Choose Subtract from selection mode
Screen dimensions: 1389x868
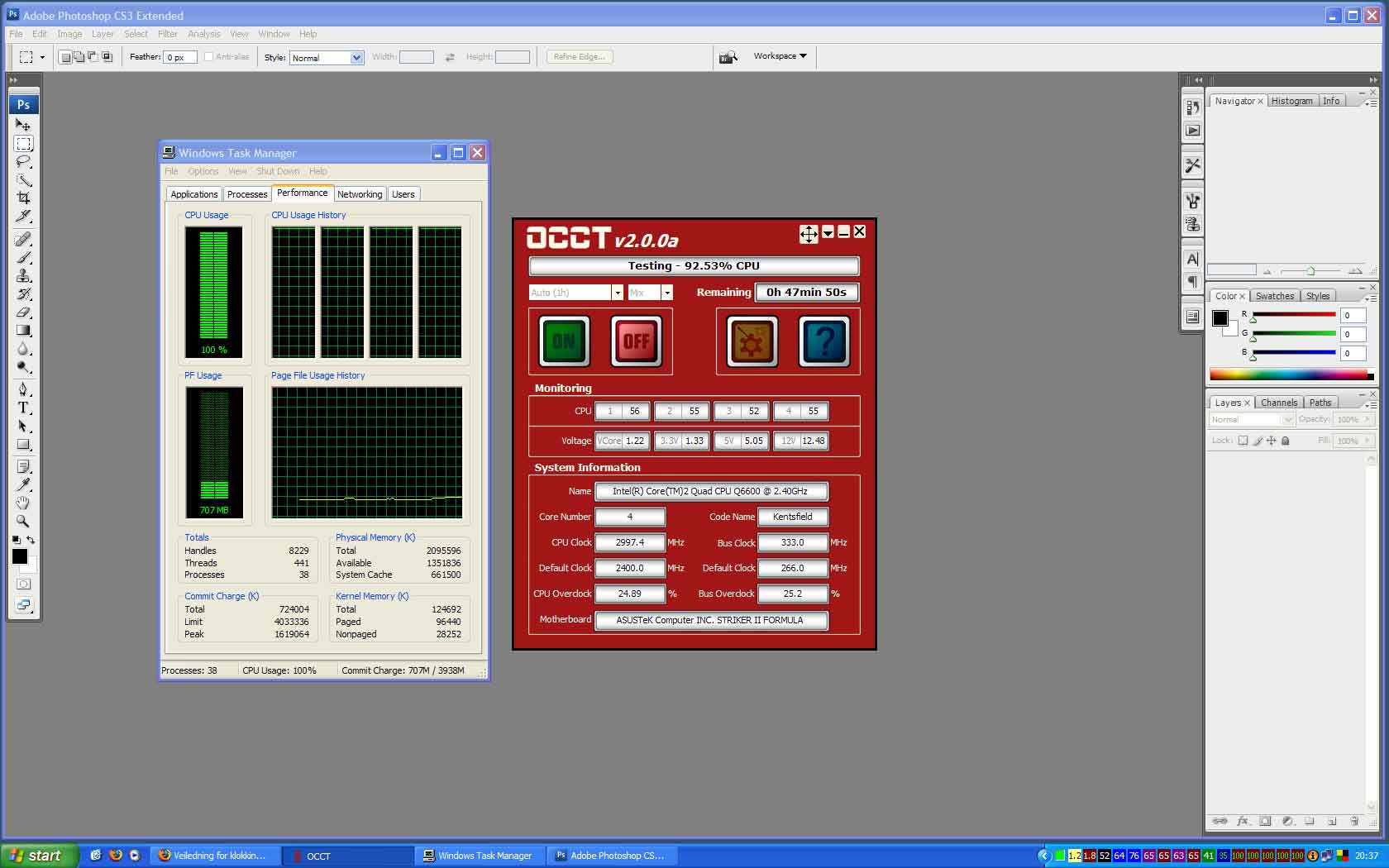93,57
